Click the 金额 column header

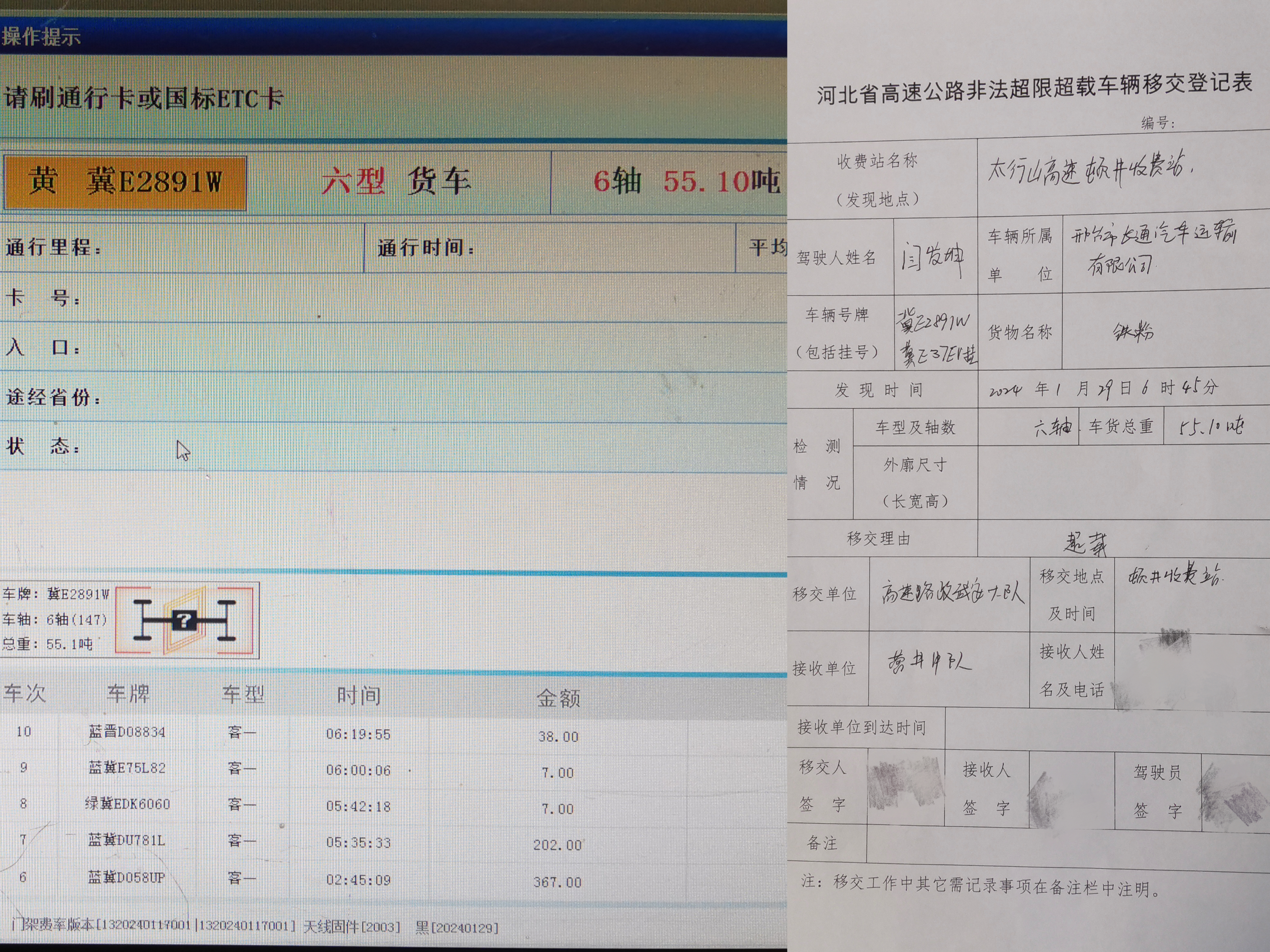(558, 698)
